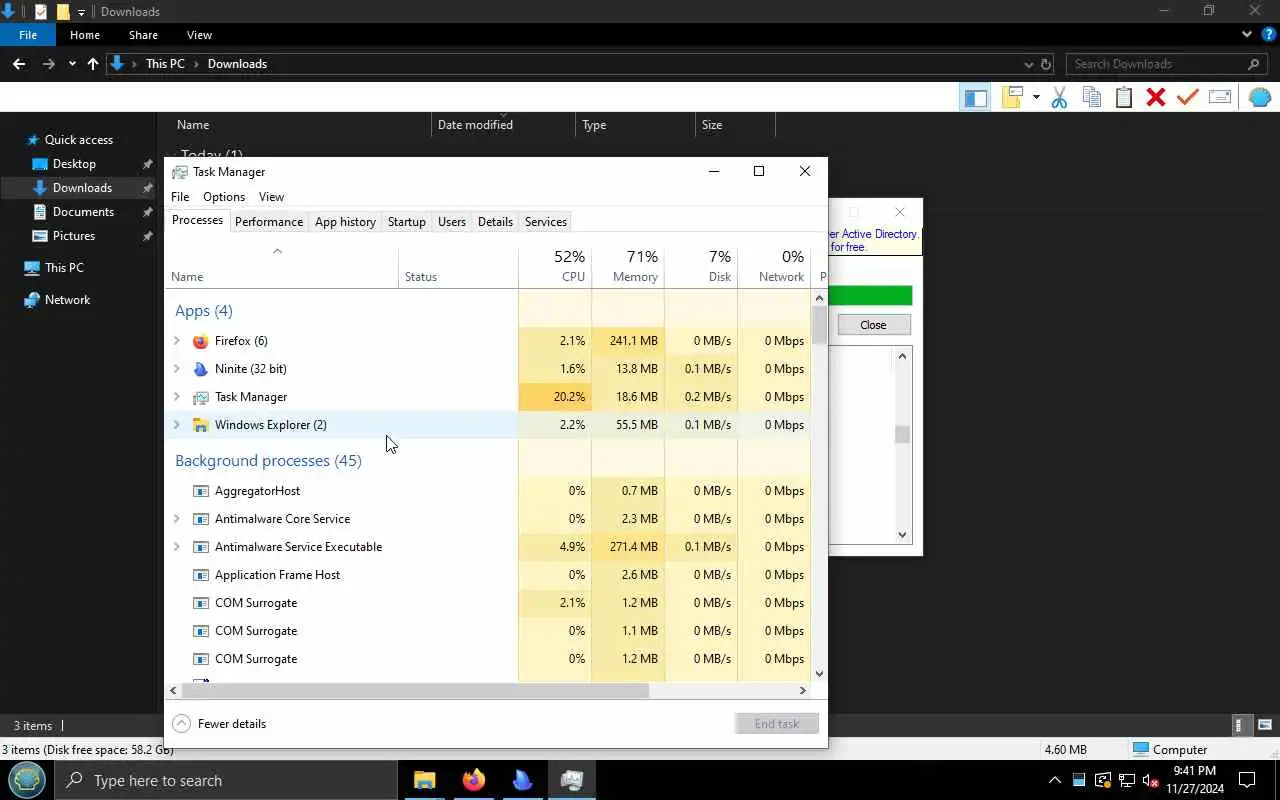Expand Antimalware Service Executable process
Viewport: 1280px width, 800px height.
(x=177, y=547)
